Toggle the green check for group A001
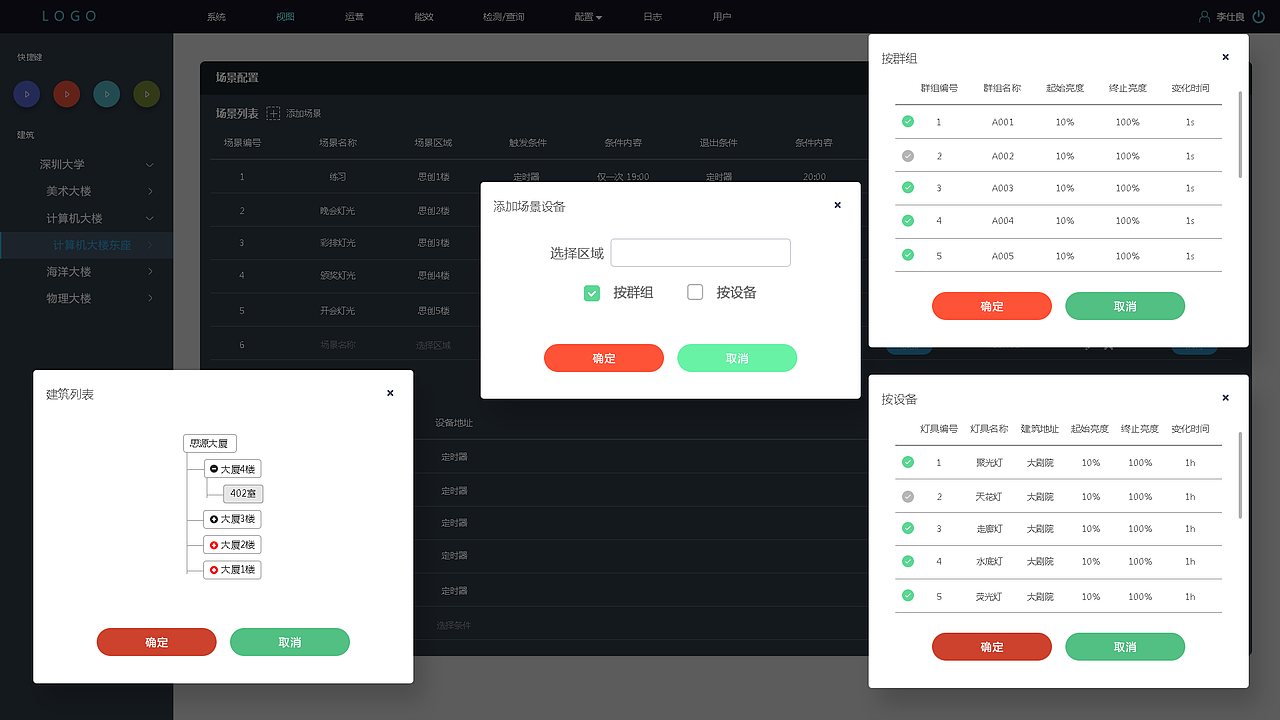This screenshot has width=1280, height=720. [x=908, y=120]
